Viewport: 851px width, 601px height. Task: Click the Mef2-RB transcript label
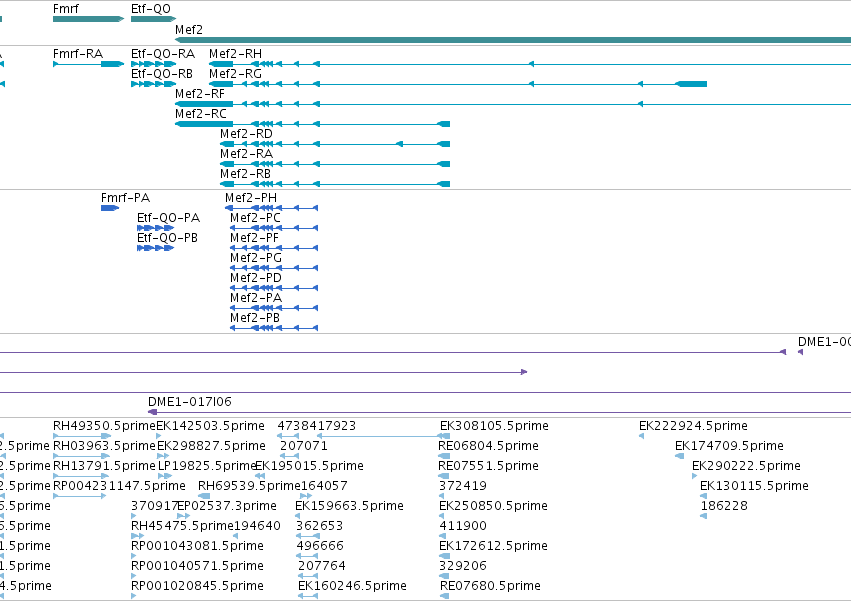click(245, 174)
